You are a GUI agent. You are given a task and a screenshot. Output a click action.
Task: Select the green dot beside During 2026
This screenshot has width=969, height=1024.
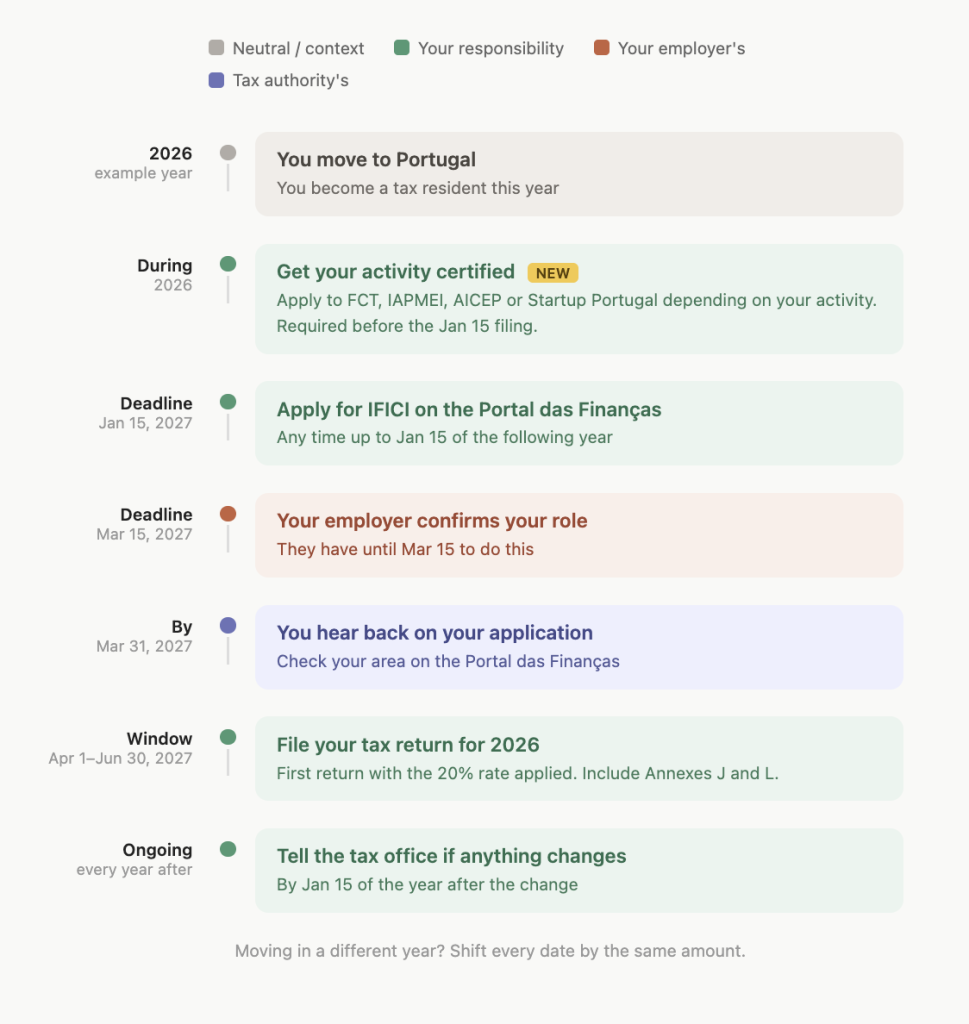228,264
